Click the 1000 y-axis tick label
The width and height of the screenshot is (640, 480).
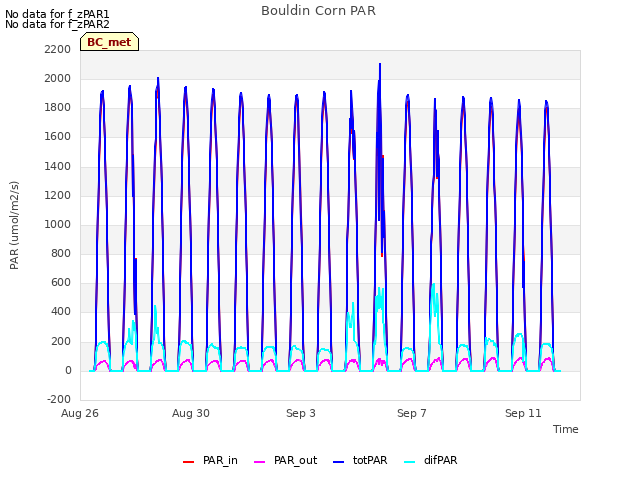(58, 224)
